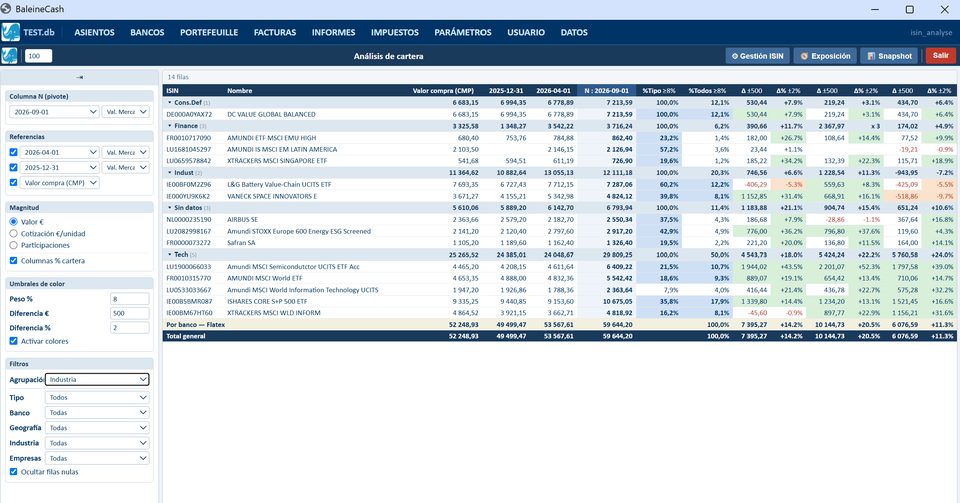Open the Tipo filter dropdown
Viewport: 960px width, 503px height.
click(97, 397)
